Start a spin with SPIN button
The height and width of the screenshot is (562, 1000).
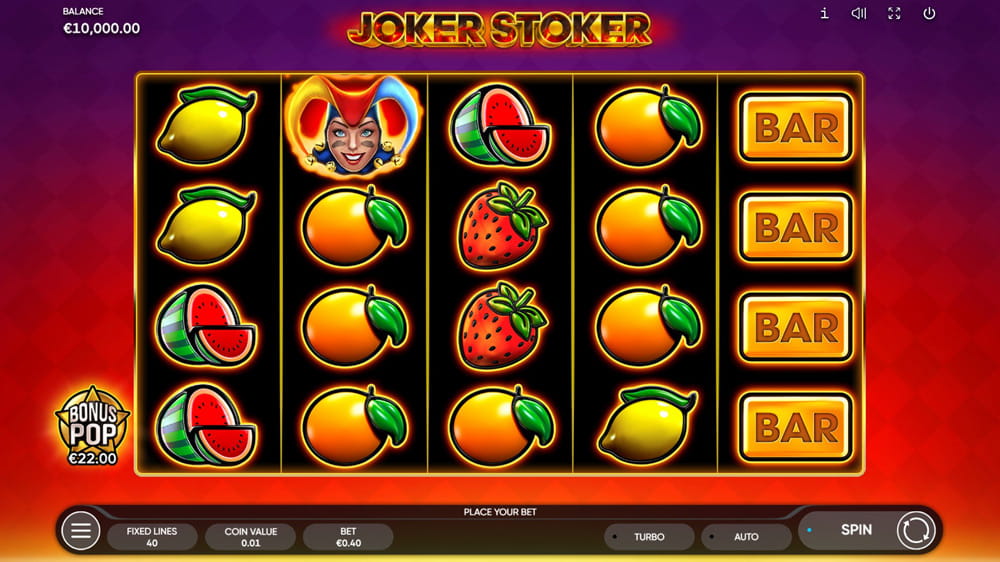point(856,530)
